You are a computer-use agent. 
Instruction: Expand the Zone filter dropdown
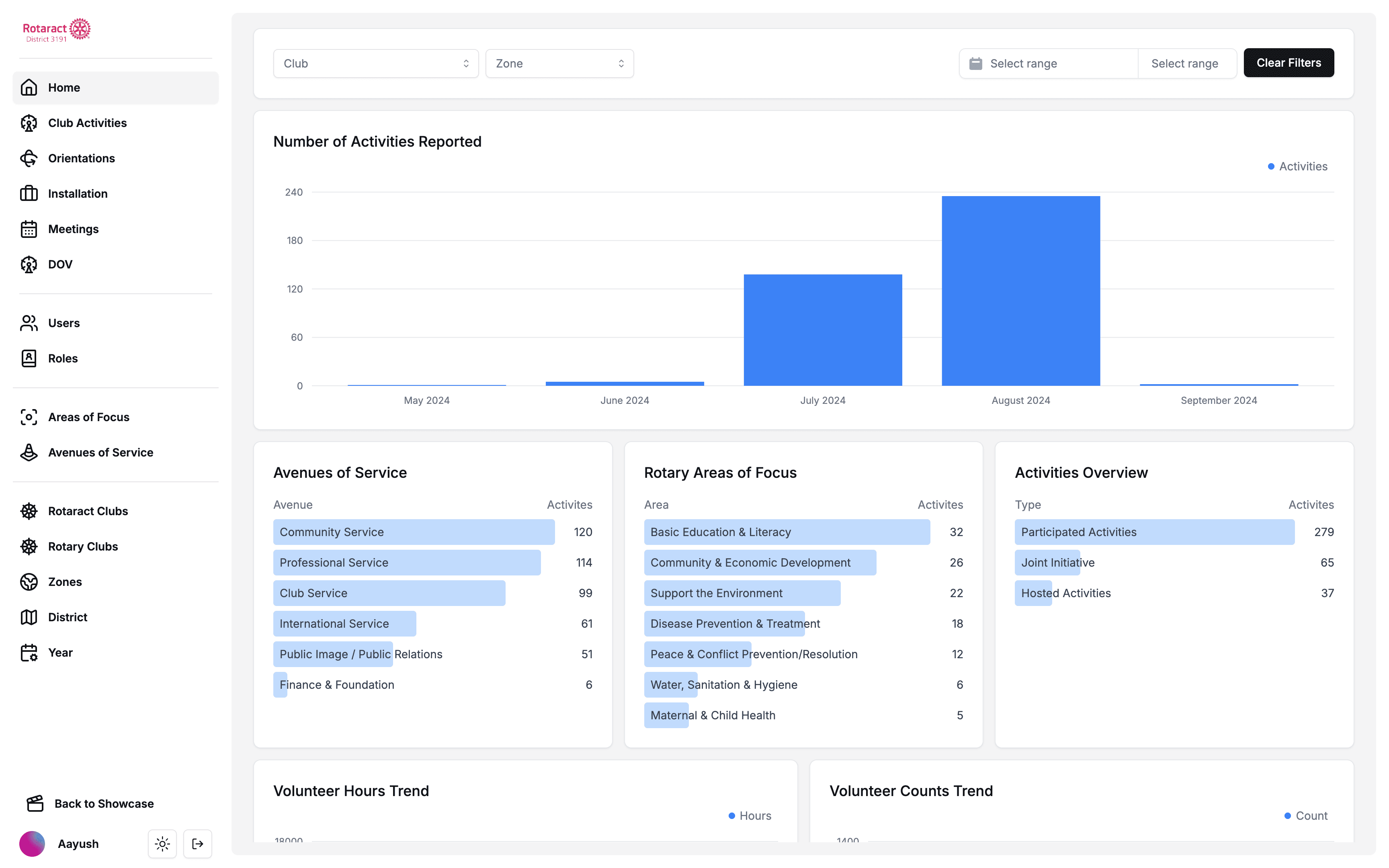(x=559, y=64)
